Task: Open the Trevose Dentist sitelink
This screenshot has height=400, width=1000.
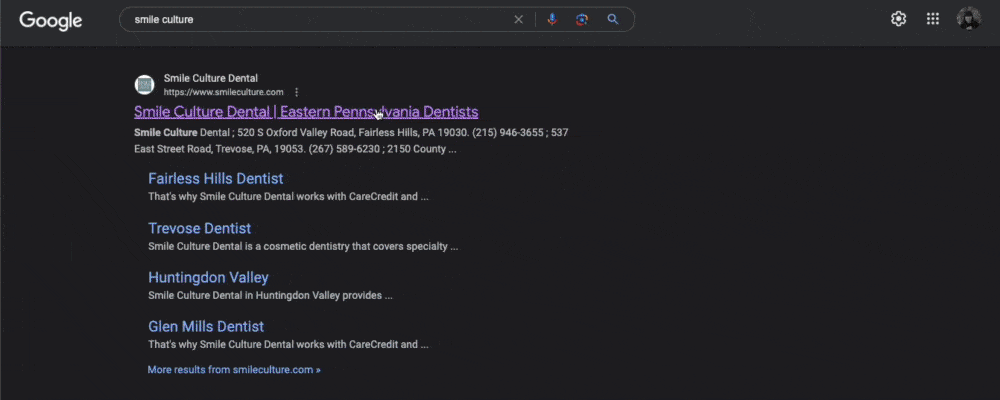Action: coord(200,228)
